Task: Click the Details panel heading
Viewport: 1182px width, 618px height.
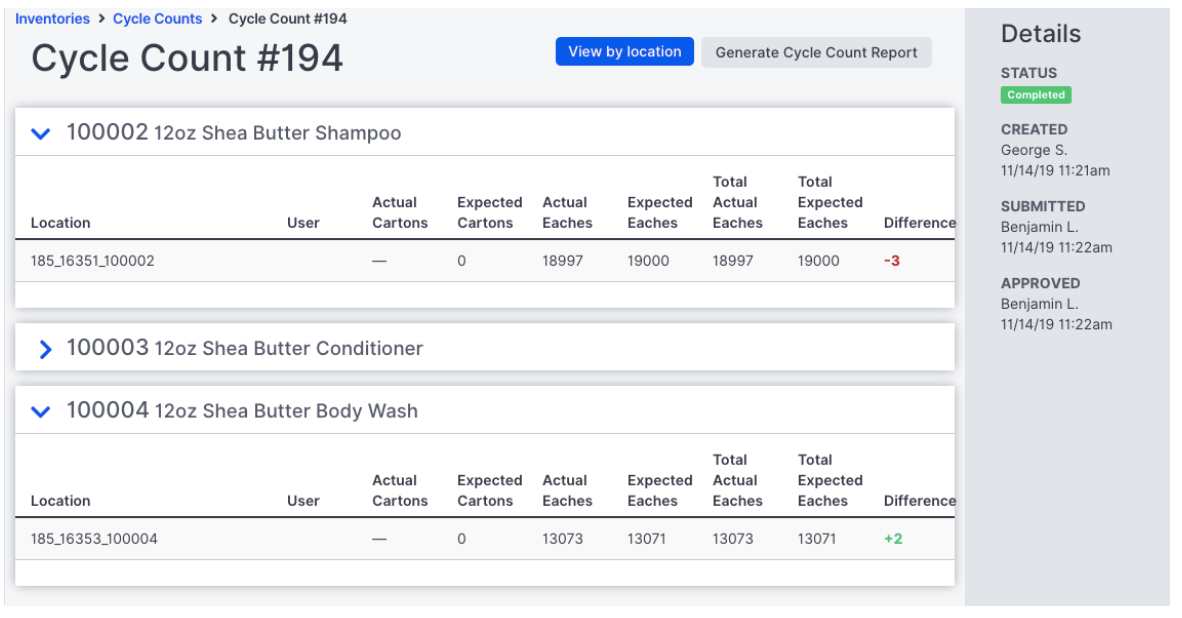Action: click(1040, 33)
